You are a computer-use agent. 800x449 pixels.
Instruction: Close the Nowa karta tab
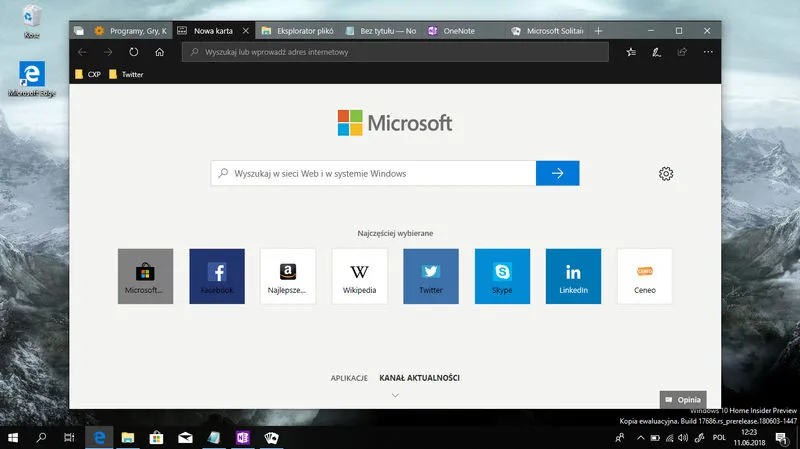pos(245,31)
